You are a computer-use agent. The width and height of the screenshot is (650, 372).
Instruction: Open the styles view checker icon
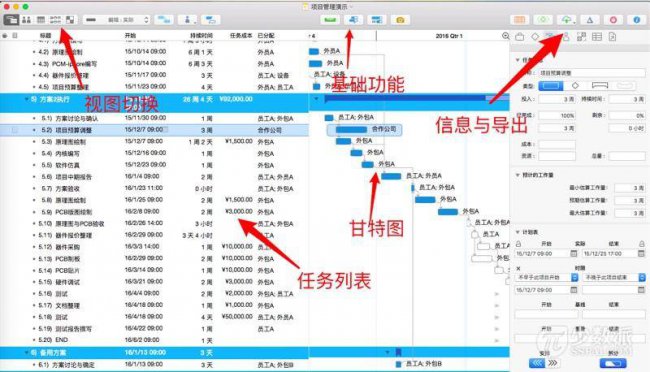coord(70,19)
